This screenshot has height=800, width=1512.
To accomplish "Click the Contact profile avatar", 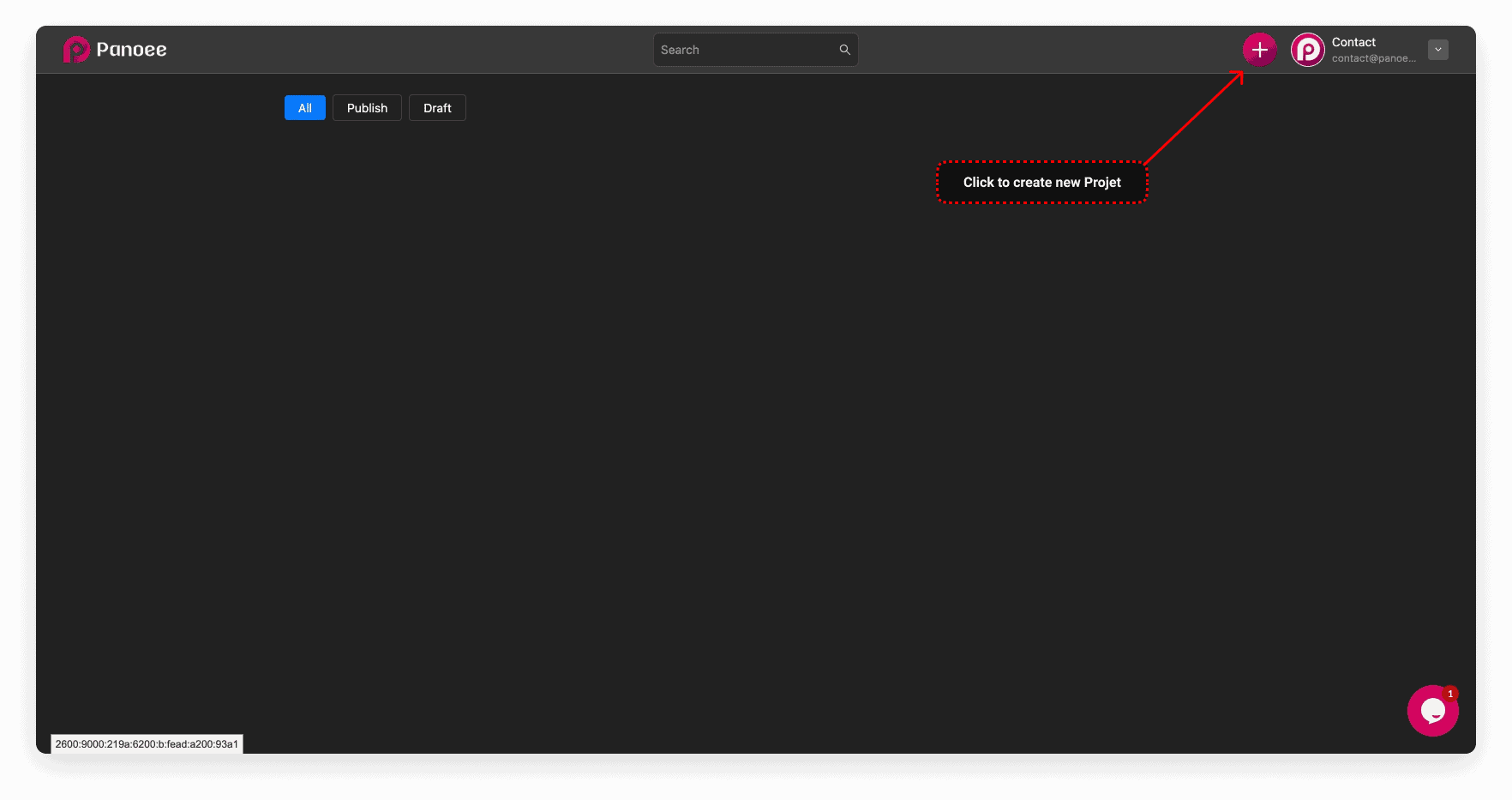I will [1307, 50].
